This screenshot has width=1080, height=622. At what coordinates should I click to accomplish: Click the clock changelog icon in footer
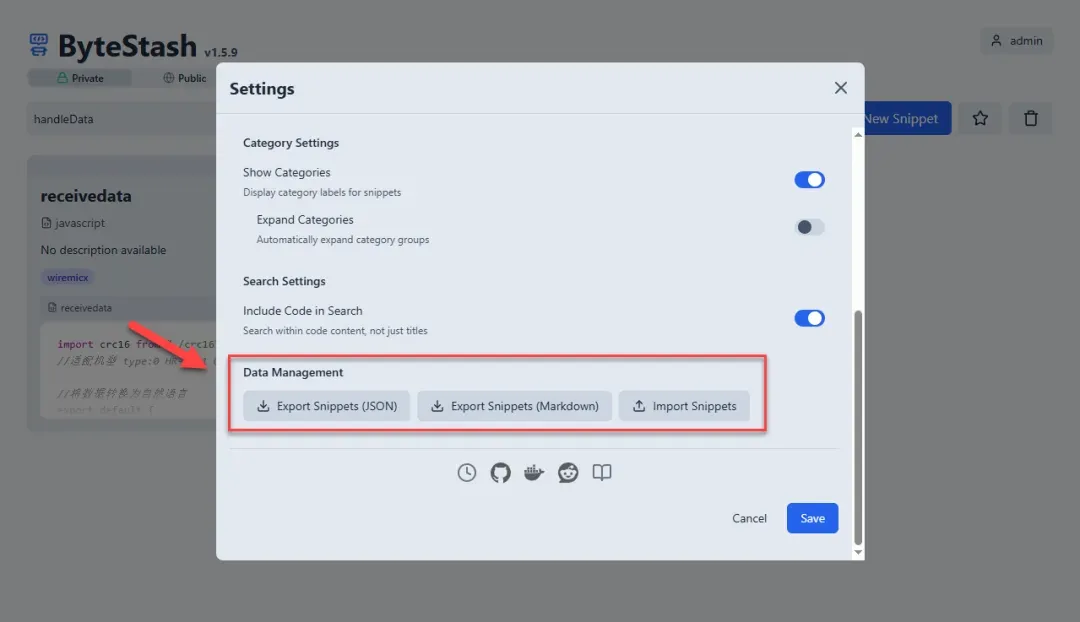pos(467,473)
